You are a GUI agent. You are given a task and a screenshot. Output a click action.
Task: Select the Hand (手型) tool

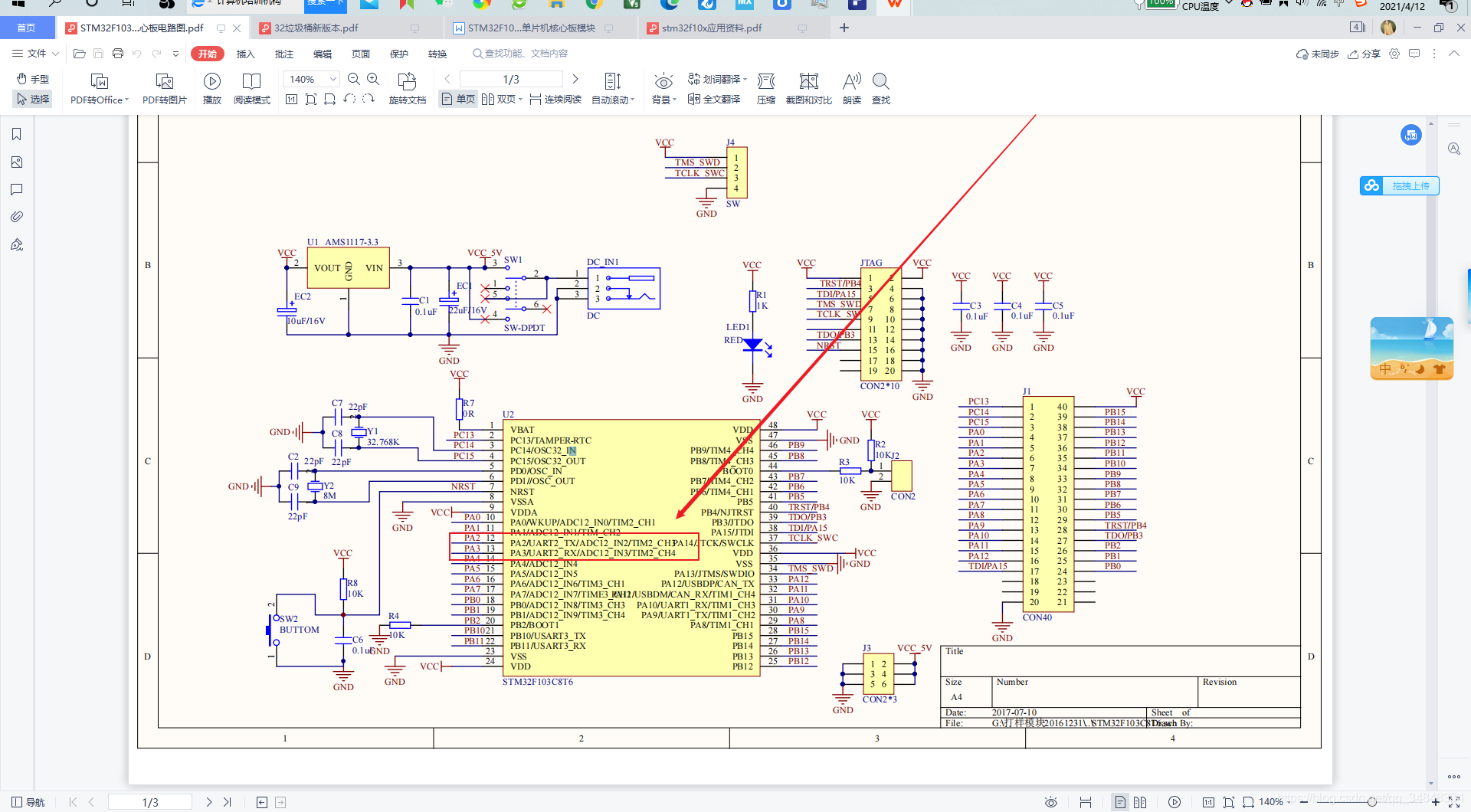pyautogui.click(x=33, y=79)
